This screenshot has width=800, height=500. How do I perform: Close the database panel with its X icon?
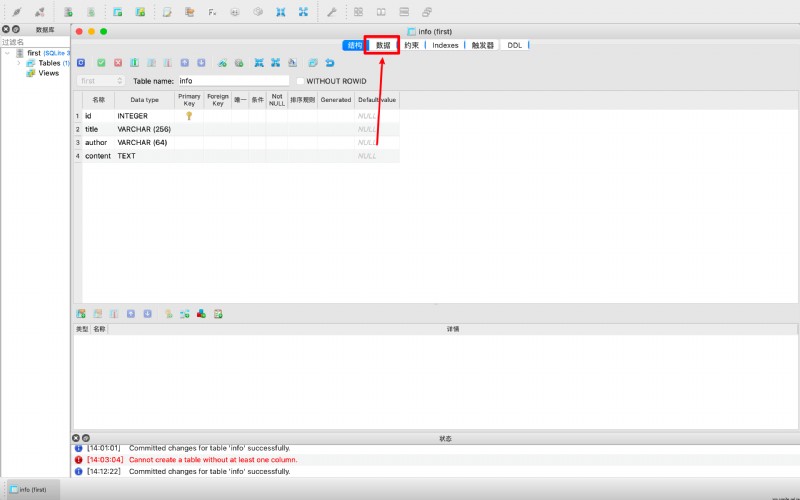point(6,30)
